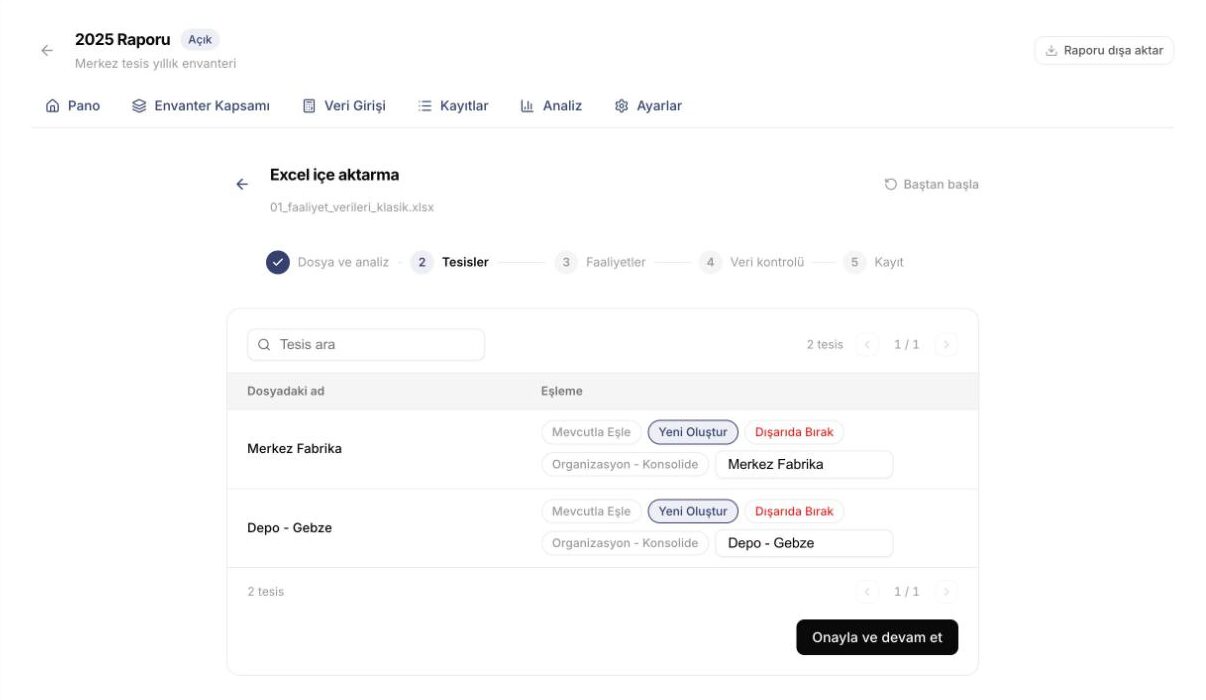Open Ayarlar settings tab
The image size is (1206, 700).
(648, 105)
